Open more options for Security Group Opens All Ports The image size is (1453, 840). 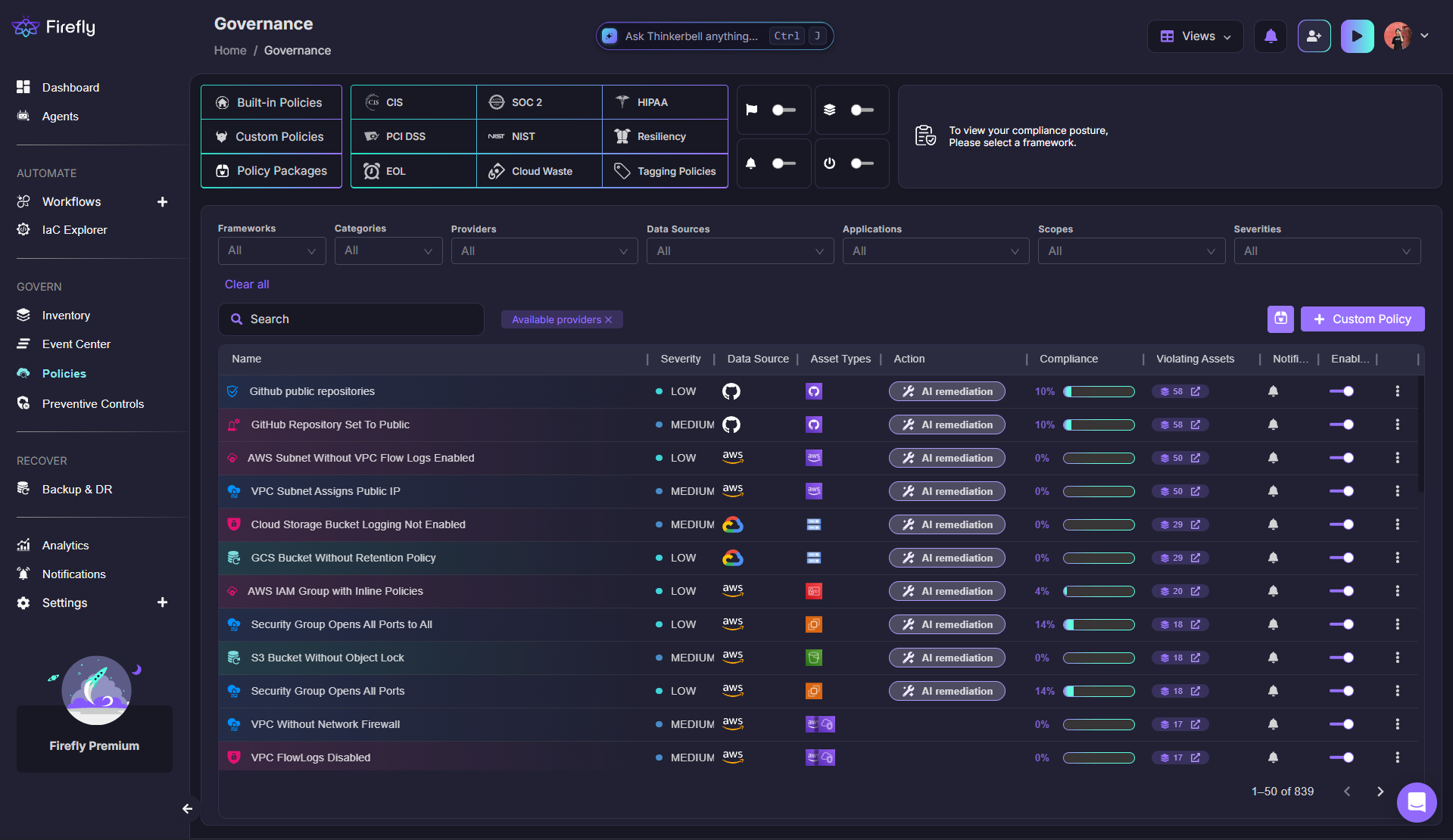(x=1397, y=691)
